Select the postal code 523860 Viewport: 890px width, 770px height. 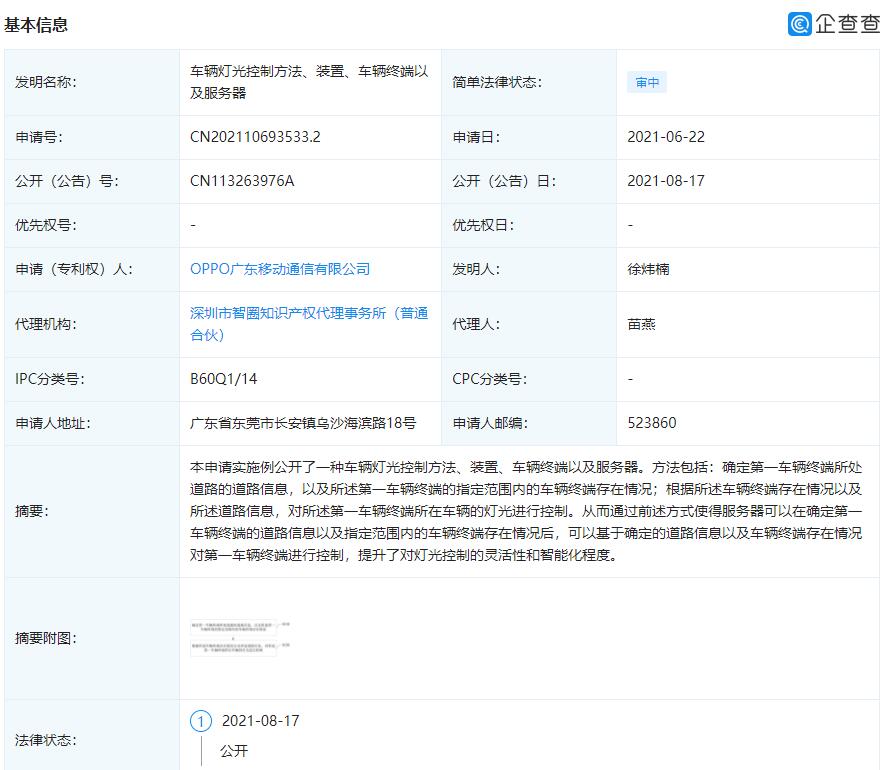tap(647, 423)
